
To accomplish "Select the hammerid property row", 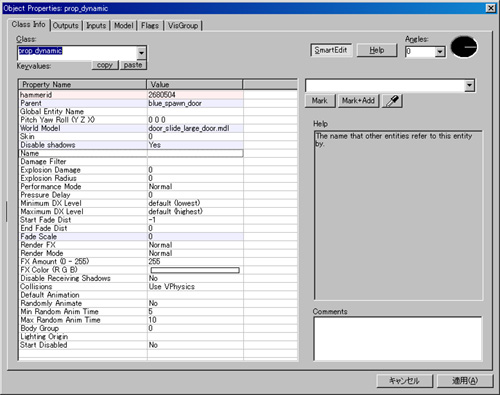I will 131,95.
